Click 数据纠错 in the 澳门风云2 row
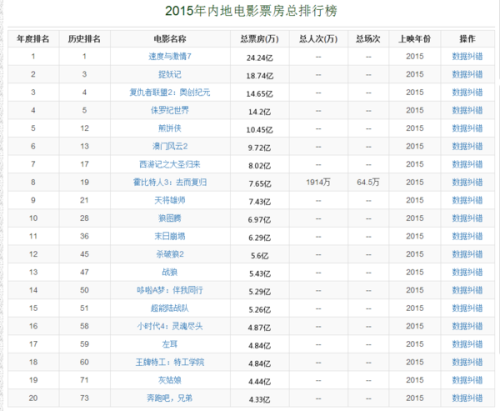The height and width of the screenshot is (411, 500). coord(467,146)
